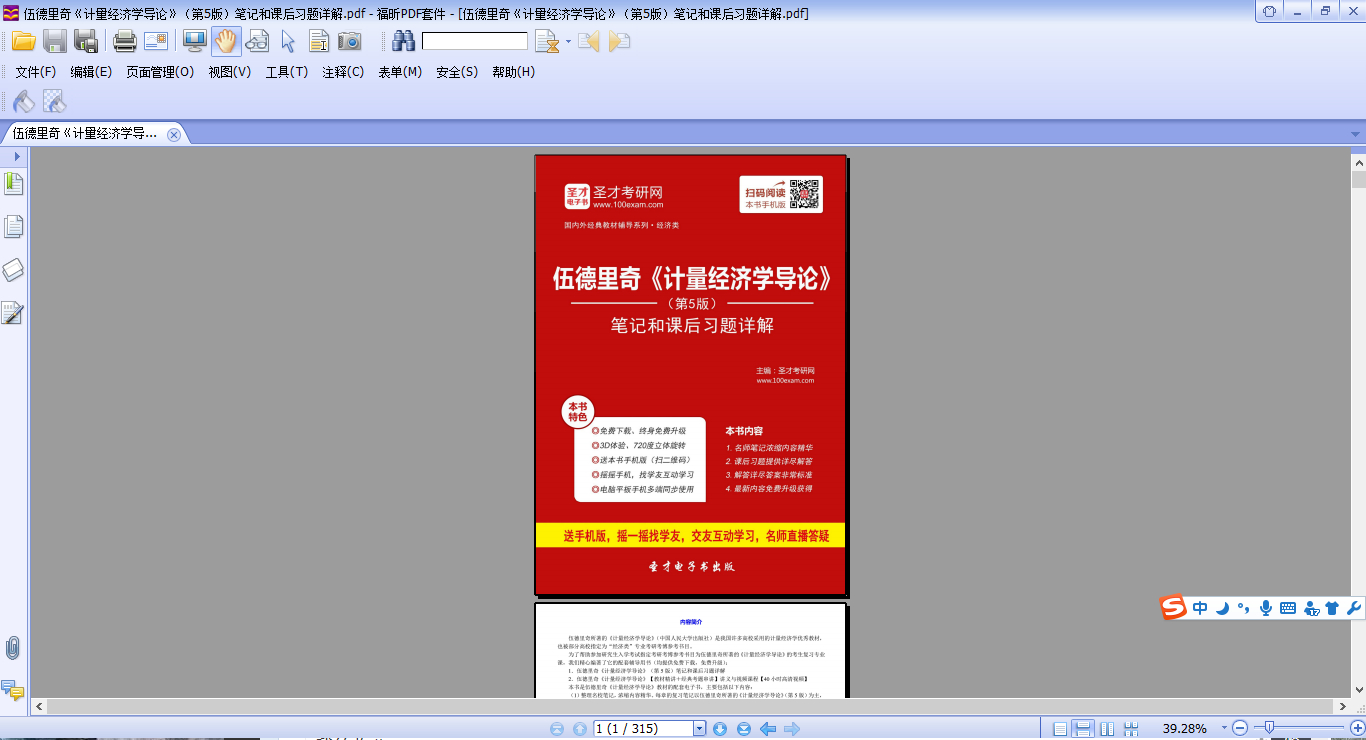Open the 安全(S) menu
Image resolution: width=1366 pixels, height=740 pixels.
(x=457, y=72)
